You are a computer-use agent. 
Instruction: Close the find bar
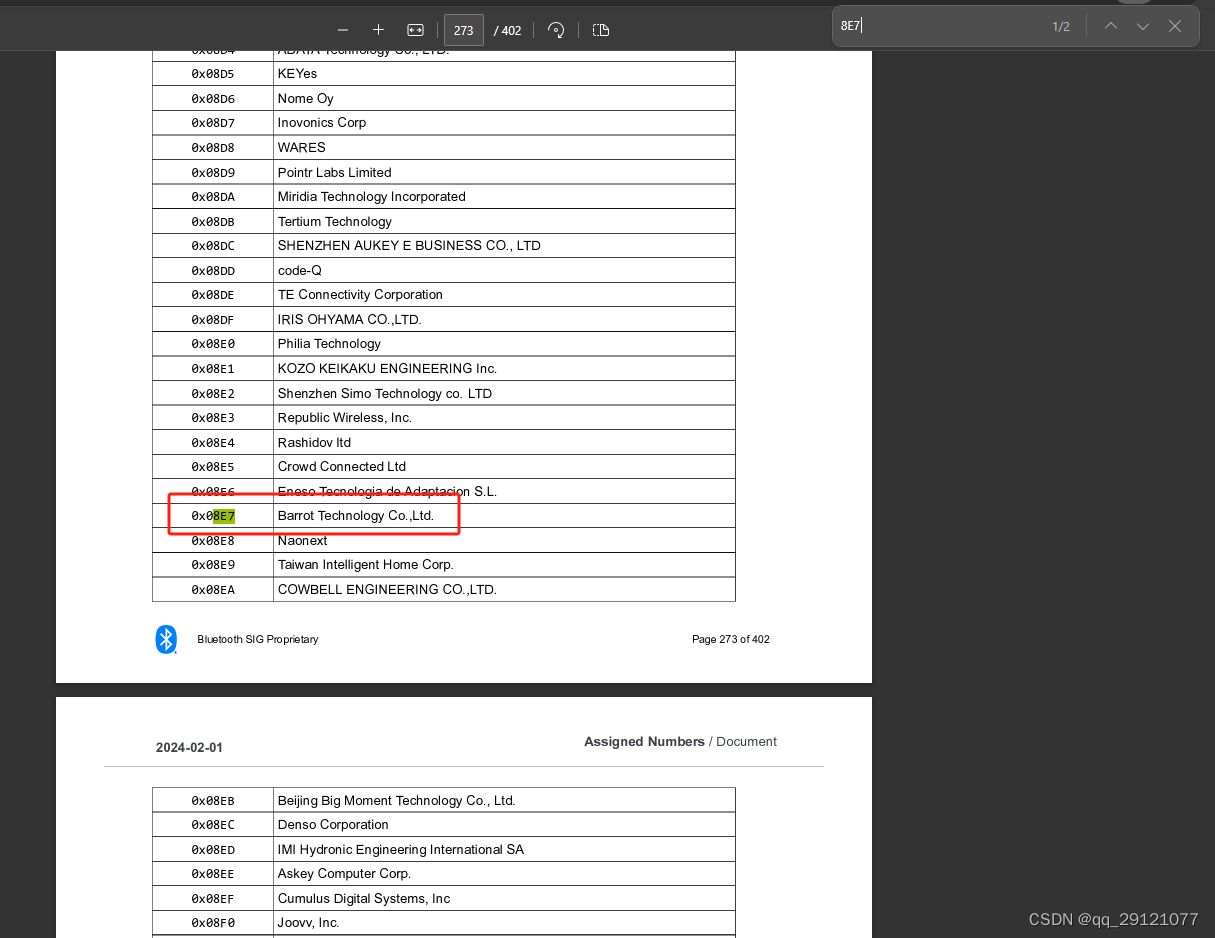pyautogui.click(x=1175, y=26)
